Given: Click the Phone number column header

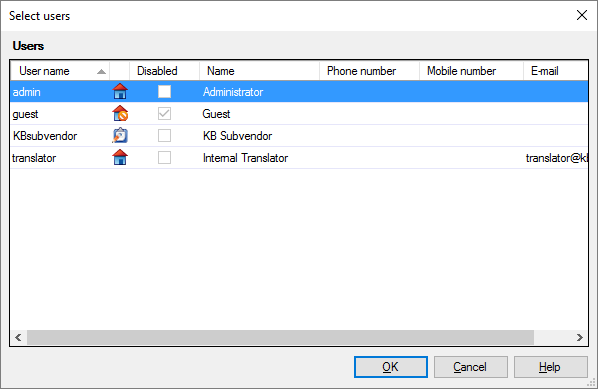Looking at the screenshot, I should tap(369, 71).
